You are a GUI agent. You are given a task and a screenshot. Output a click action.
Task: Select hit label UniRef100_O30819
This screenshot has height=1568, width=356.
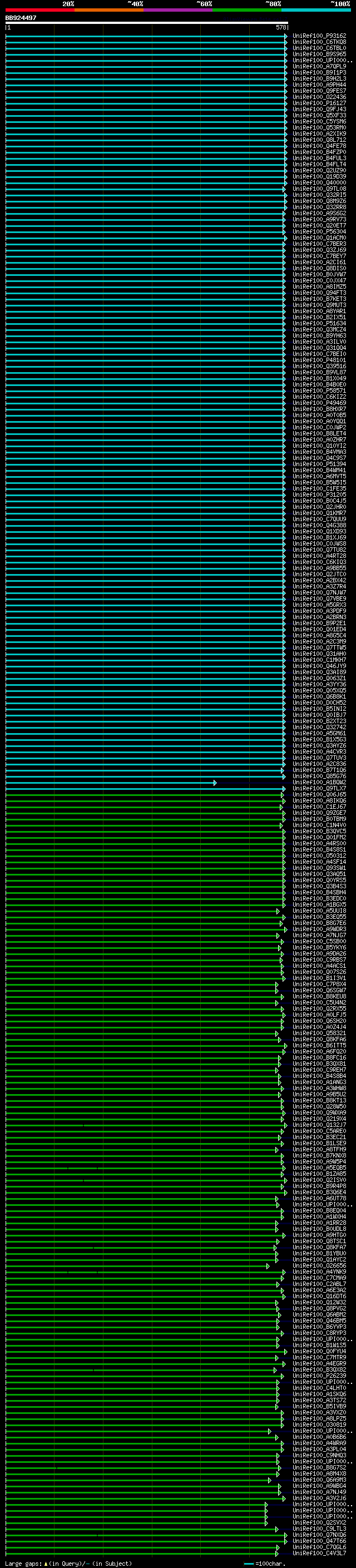[319, 1425]
